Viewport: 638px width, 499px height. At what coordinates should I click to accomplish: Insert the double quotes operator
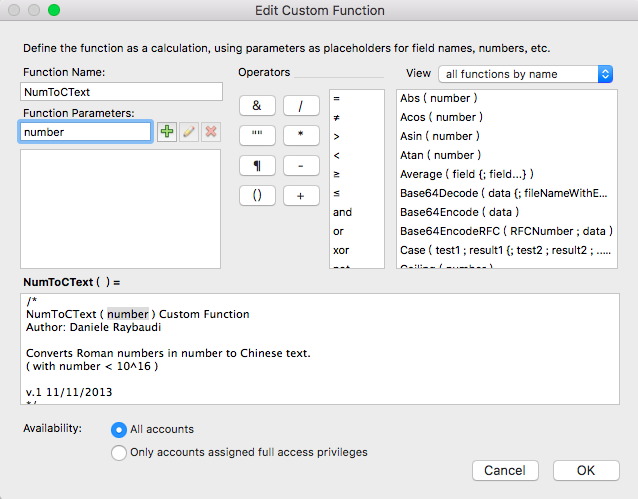[257, 136]
